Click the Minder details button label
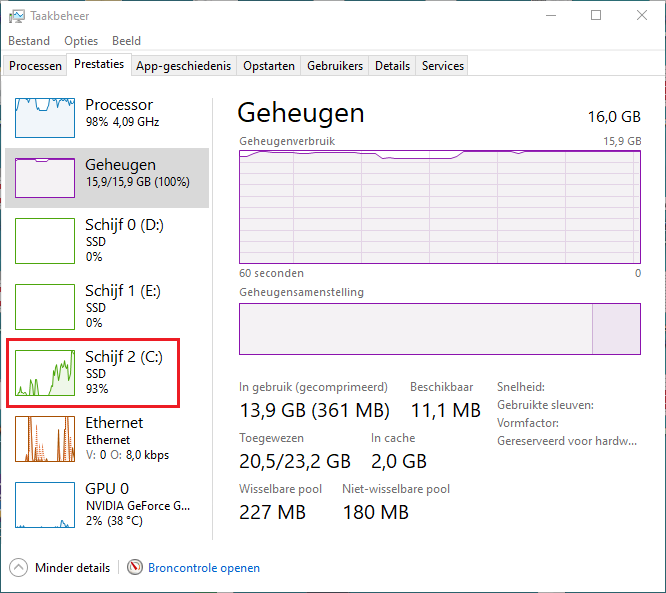 [x=72, y=568]
